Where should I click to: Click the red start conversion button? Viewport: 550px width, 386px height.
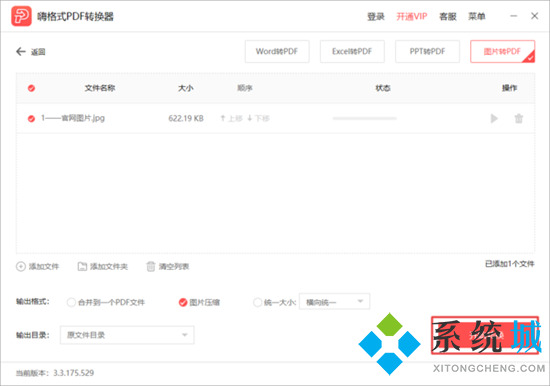pos(485,335)
